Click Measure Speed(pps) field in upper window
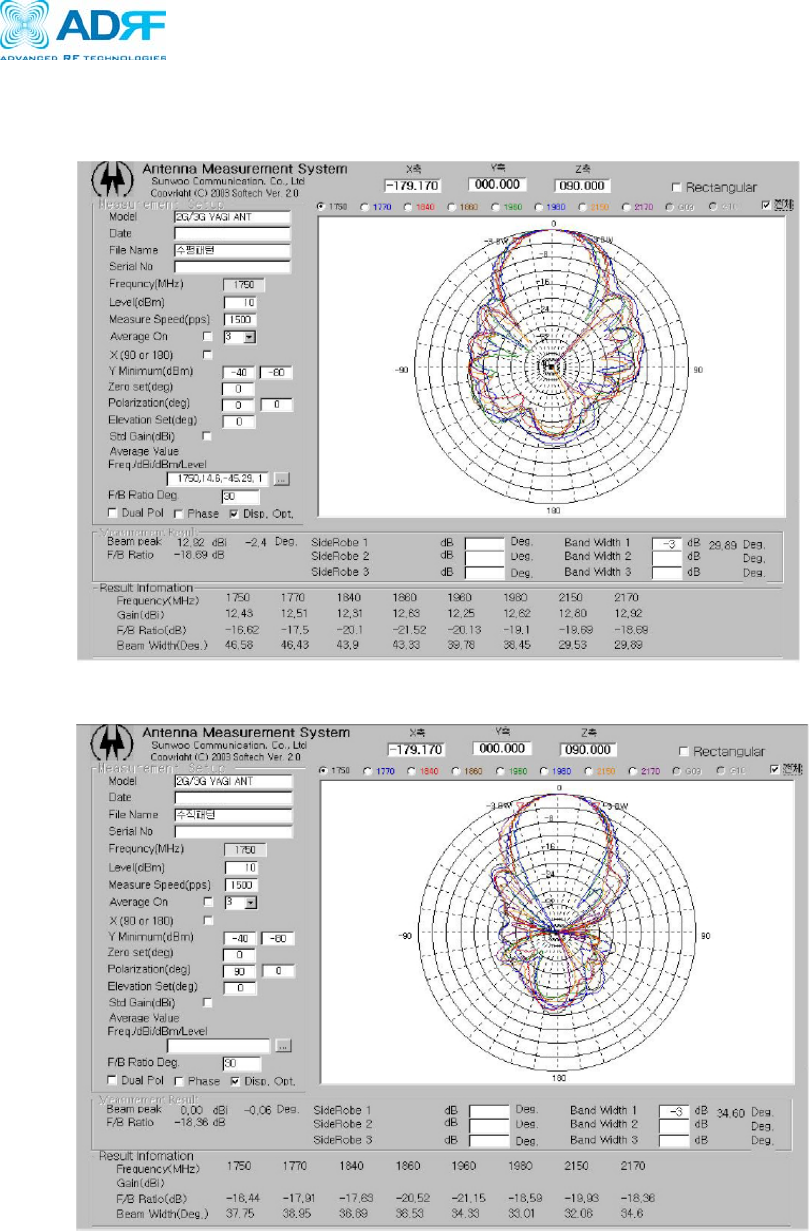Image resolution: width=811 pixels, height=1232 pixels. 240,320
